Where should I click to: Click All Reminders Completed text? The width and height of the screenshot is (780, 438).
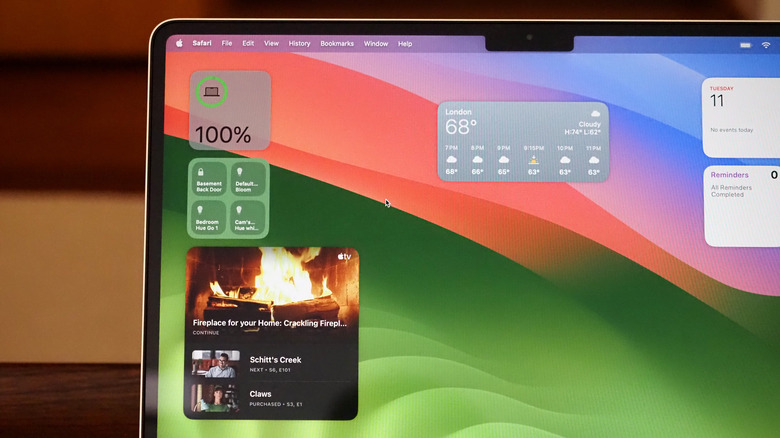pos(731,191)
